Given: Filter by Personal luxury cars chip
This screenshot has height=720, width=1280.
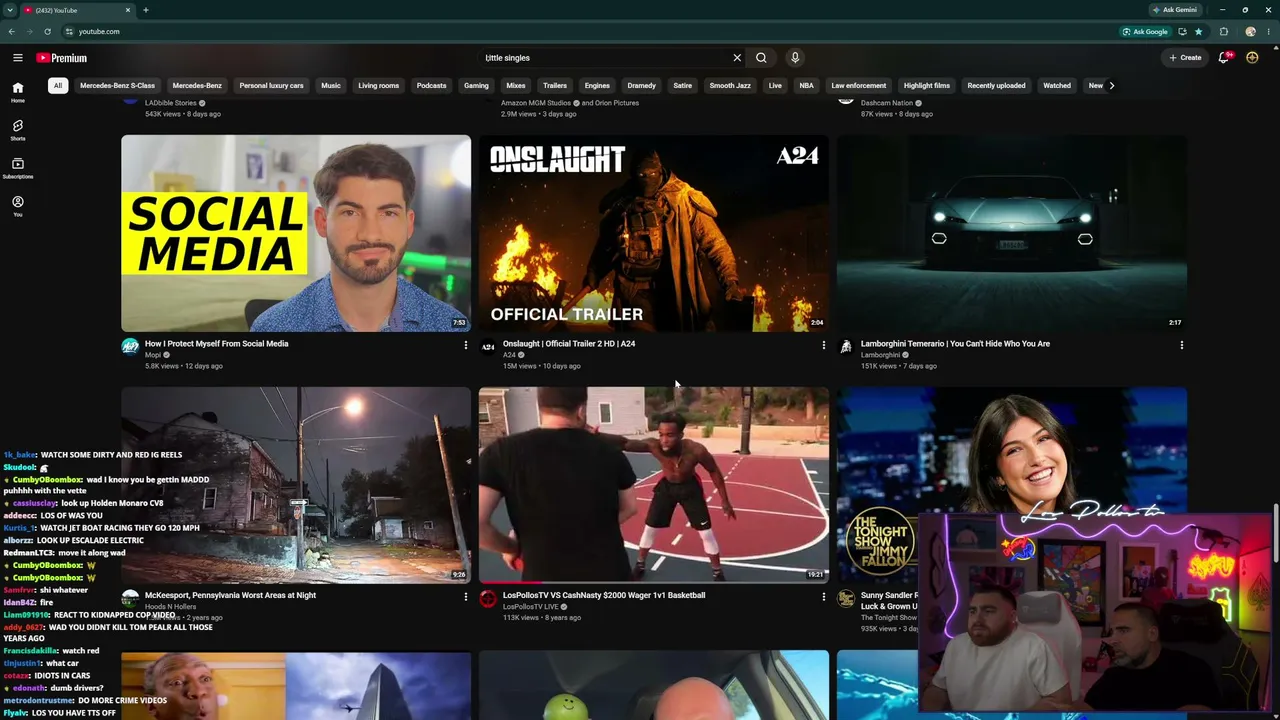Looking at the screenshot, I should pyautogui.click(x=271, y=86).
